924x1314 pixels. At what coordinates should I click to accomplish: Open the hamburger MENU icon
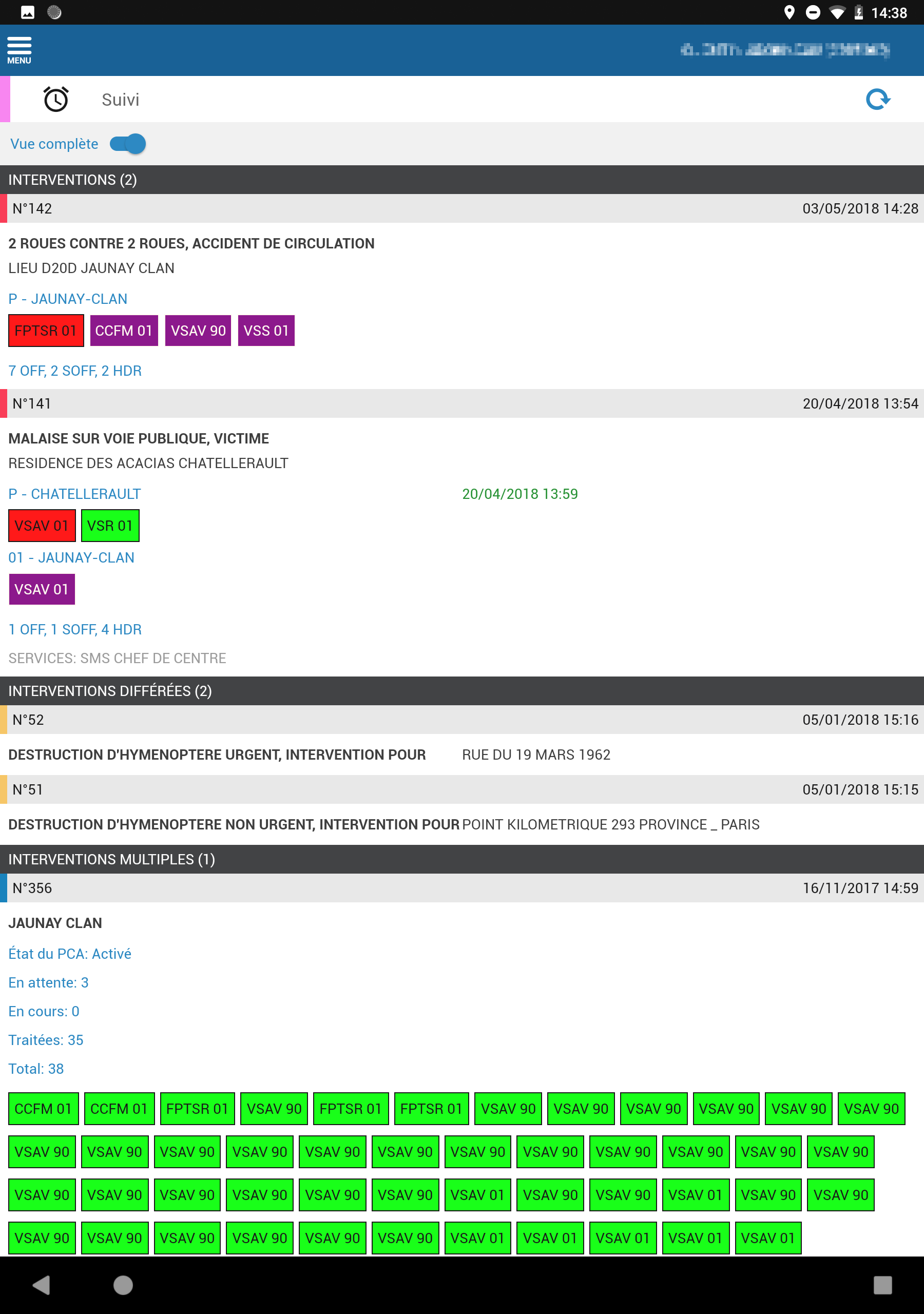[x=19, y=50]
